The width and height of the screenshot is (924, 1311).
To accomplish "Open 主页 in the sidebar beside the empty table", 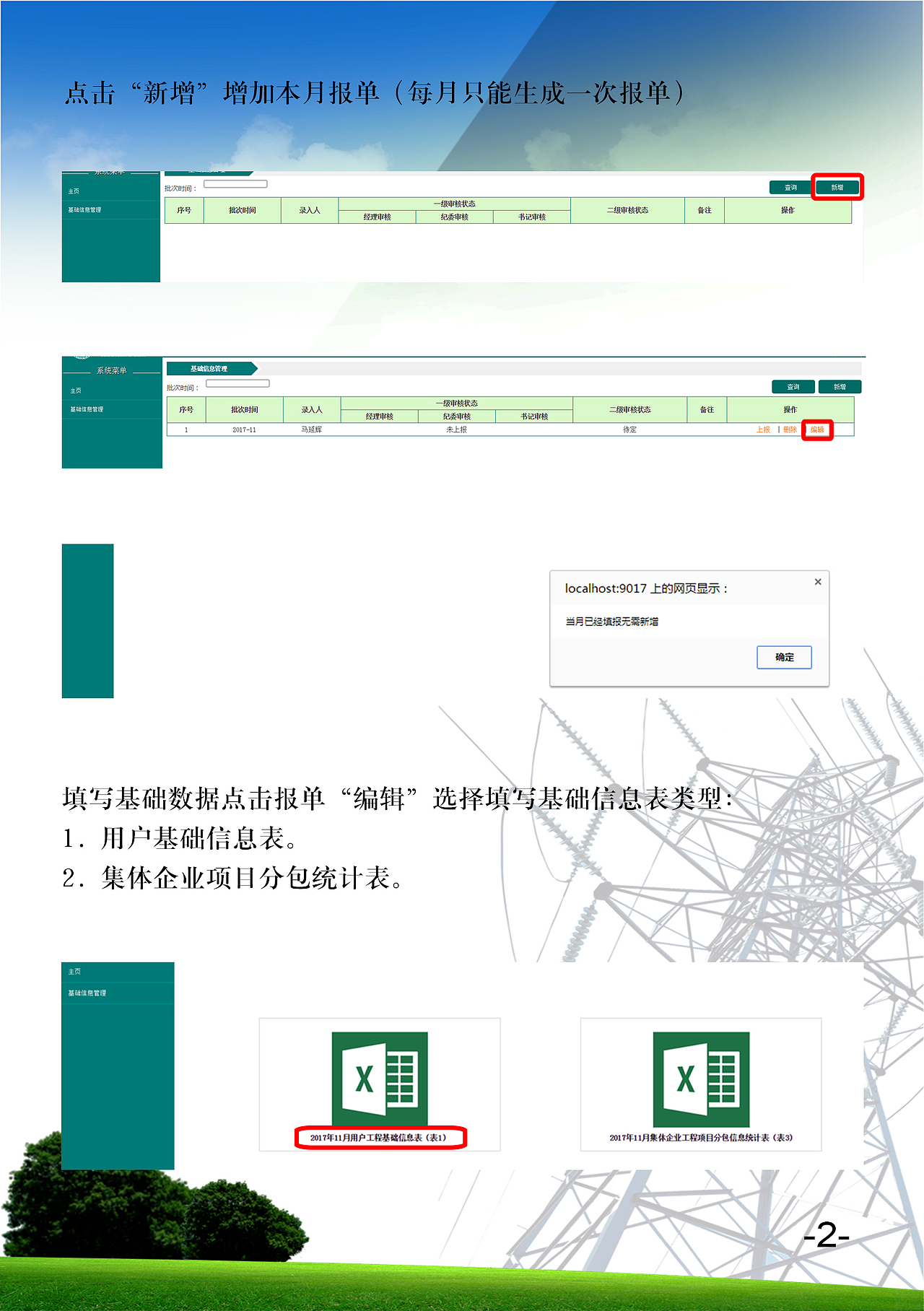I will click(74, 191).
